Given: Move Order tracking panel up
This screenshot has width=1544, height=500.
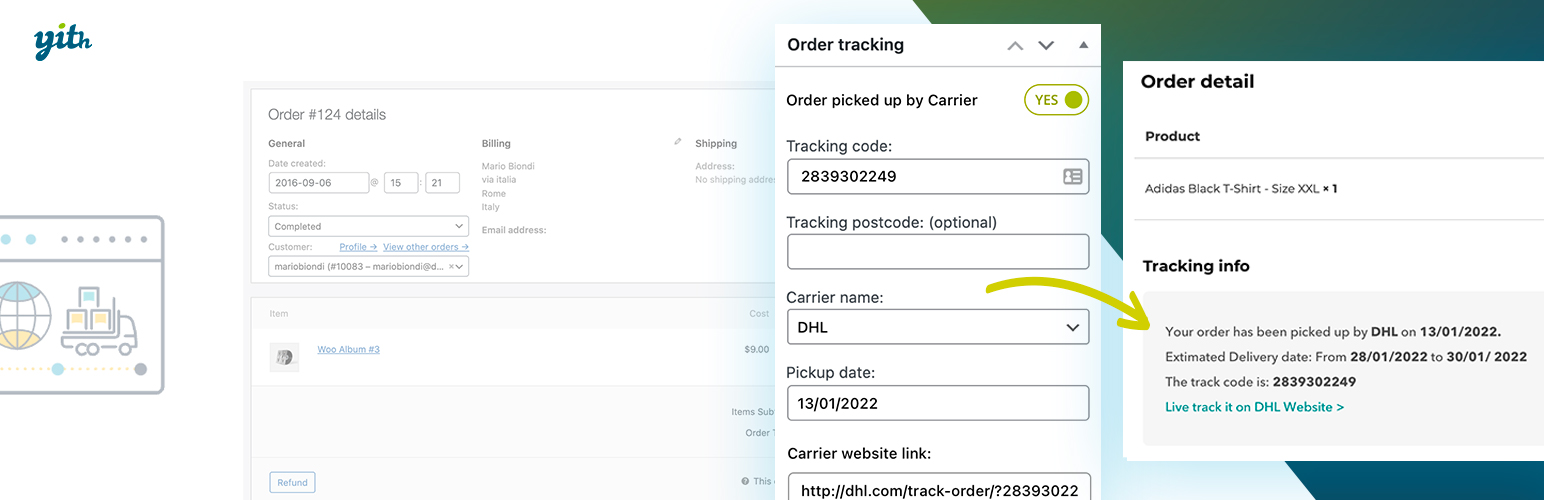Looking at the screenshot, I should pos(1015,45).
